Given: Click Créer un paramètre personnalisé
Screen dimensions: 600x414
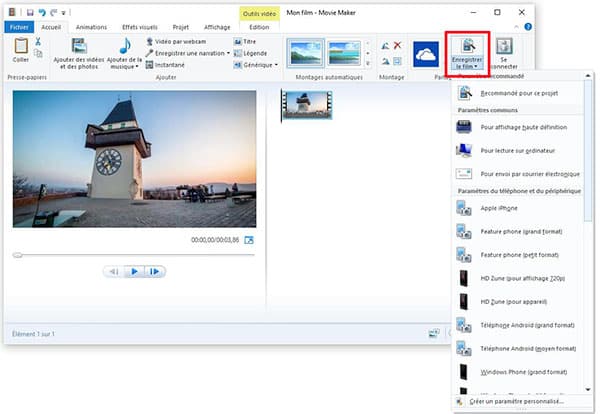Looking at the screenshot, I should tap(517, 401).
